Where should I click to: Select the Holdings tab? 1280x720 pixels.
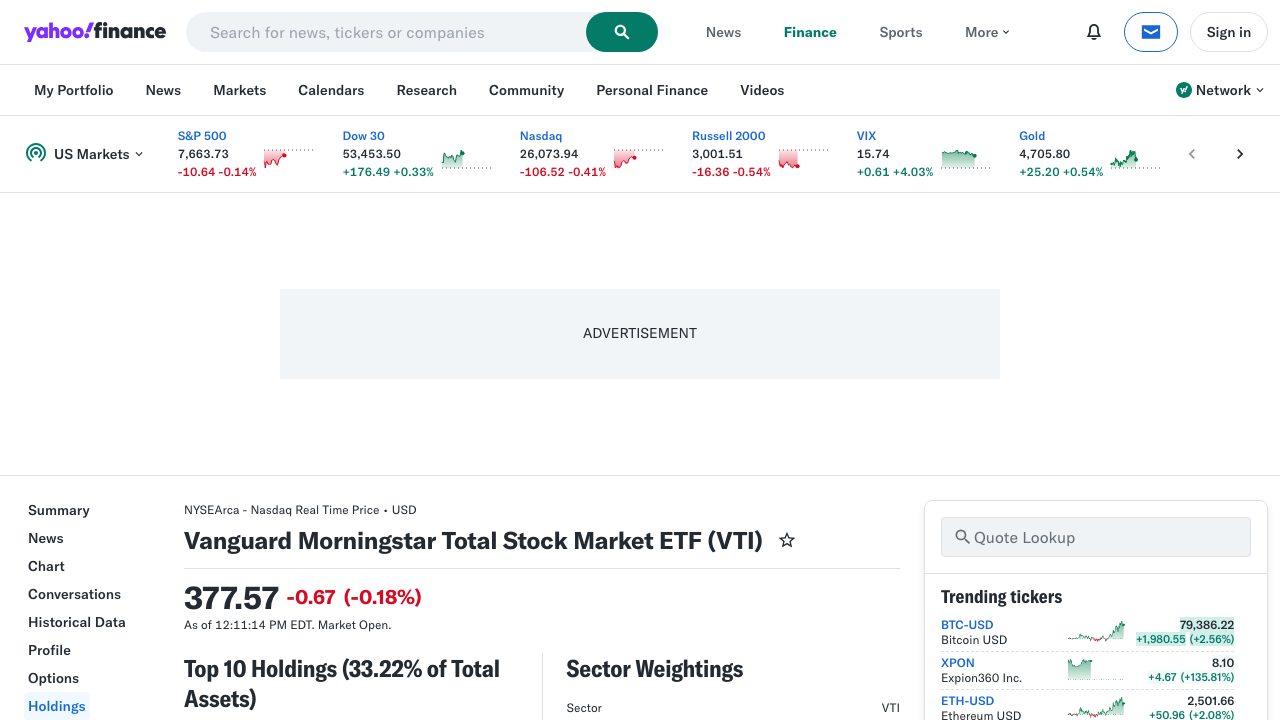pos(57,706)
